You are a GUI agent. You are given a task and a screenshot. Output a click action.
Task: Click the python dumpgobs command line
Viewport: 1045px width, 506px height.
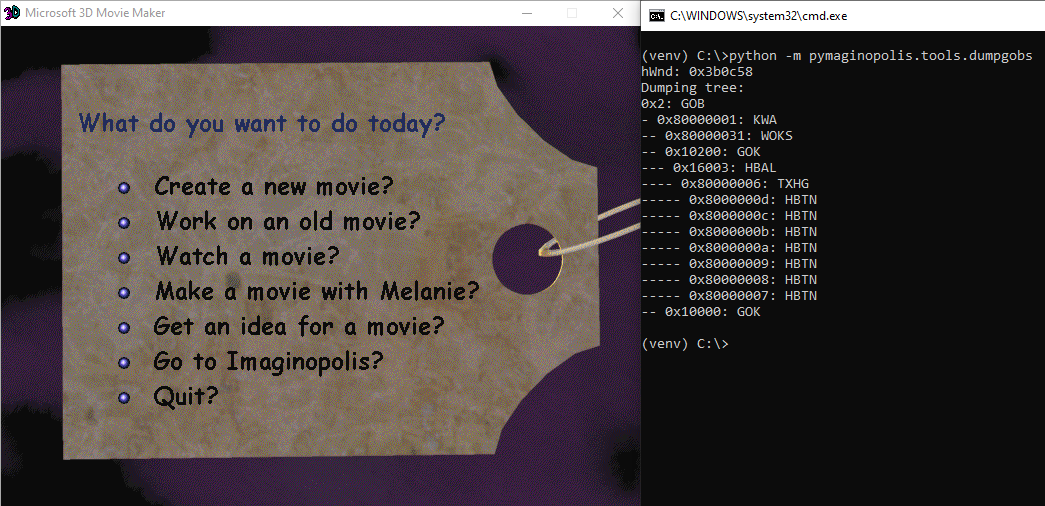(x=836, y=56)
